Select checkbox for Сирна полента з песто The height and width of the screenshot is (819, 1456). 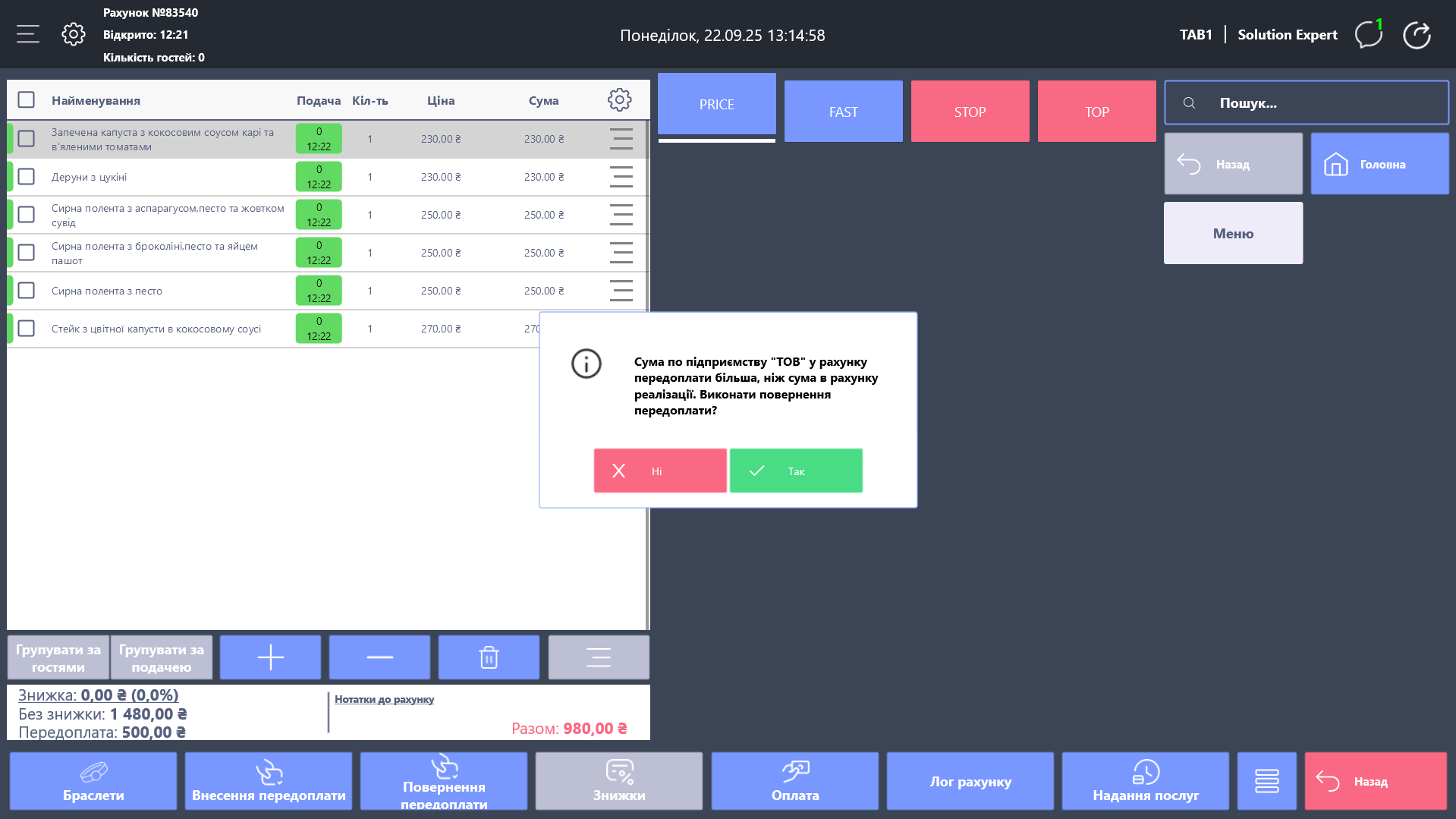click(x=27, y=291)
